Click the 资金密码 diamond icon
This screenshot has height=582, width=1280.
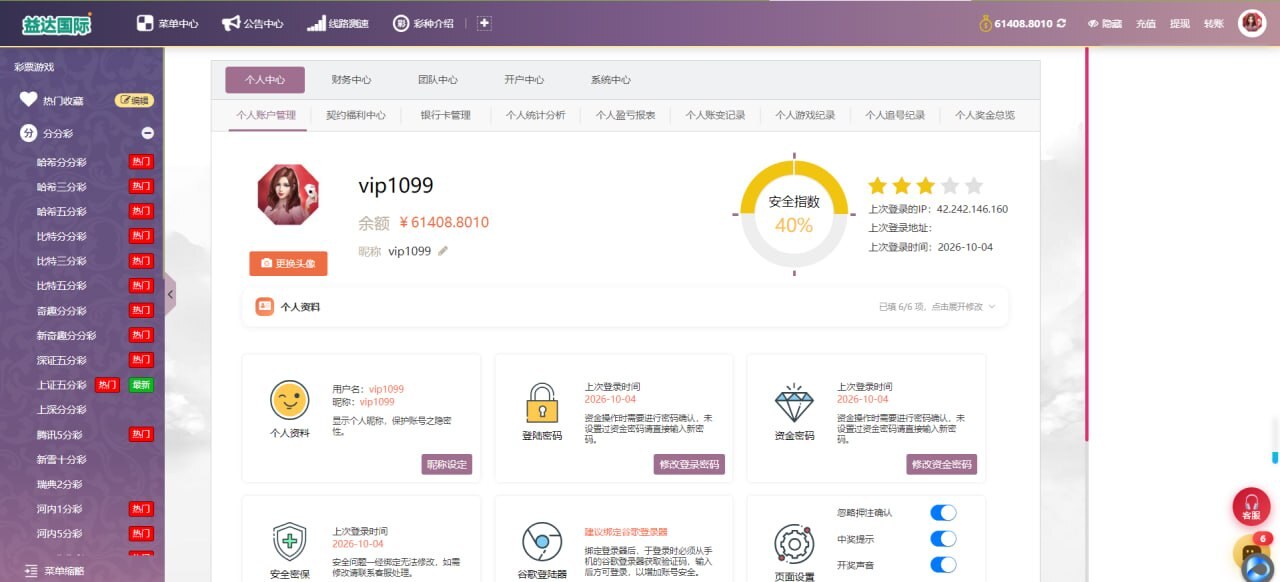coord(794,402)
